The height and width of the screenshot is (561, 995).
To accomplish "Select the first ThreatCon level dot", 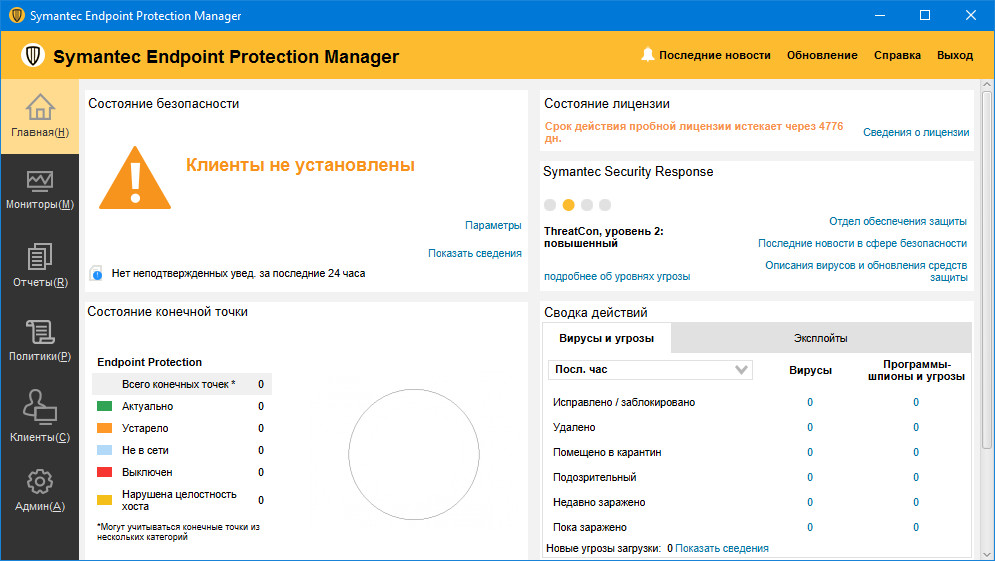I will tap(550, 204).
